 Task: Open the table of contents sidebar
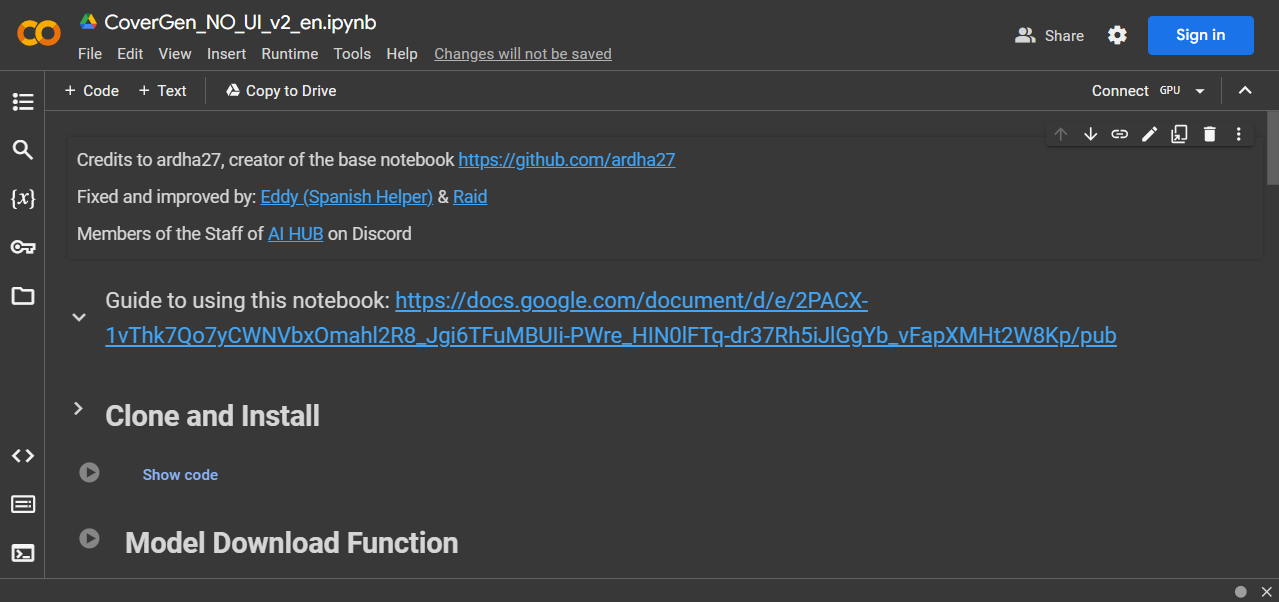click(x=22, y=102)
